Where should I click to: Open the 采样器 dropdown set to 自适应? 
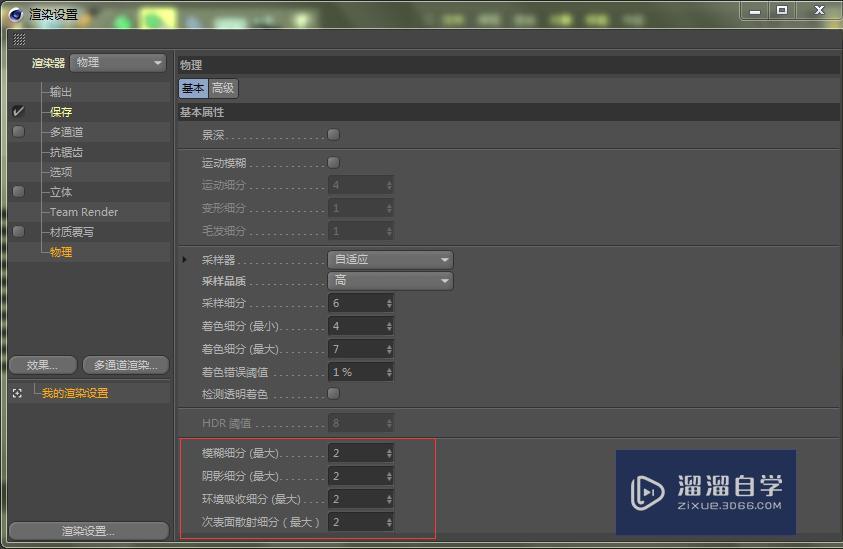[x=390, y=260]
